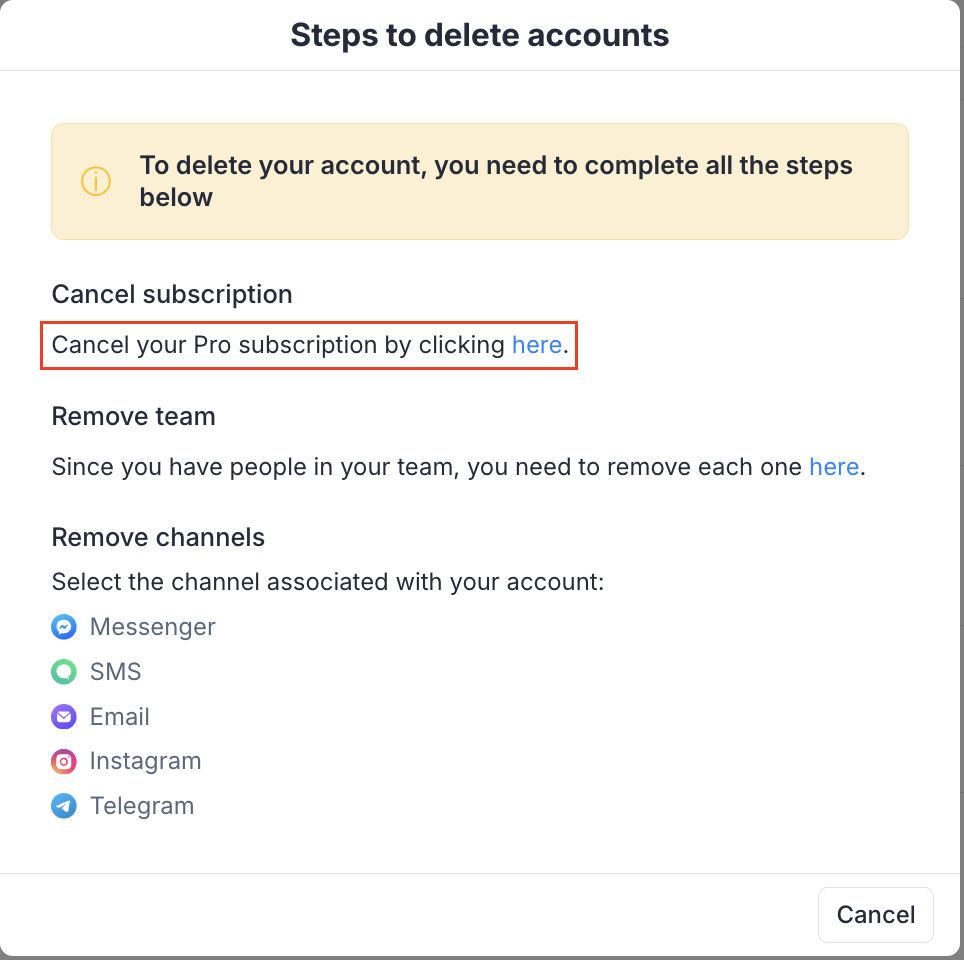Click the 'Cancel subscription' section heading
The height and width of the screenshot is (960, 964).
click(172, 294)
